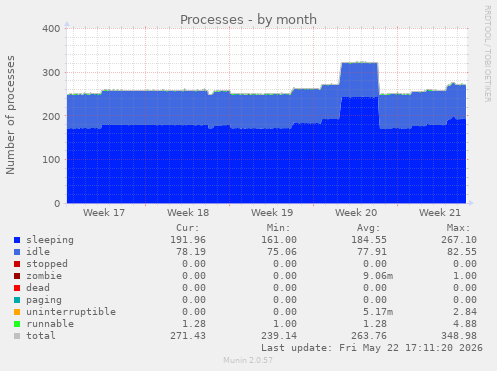
Task: Click total minimum value 239.14
Action: [x=279, y=336]
